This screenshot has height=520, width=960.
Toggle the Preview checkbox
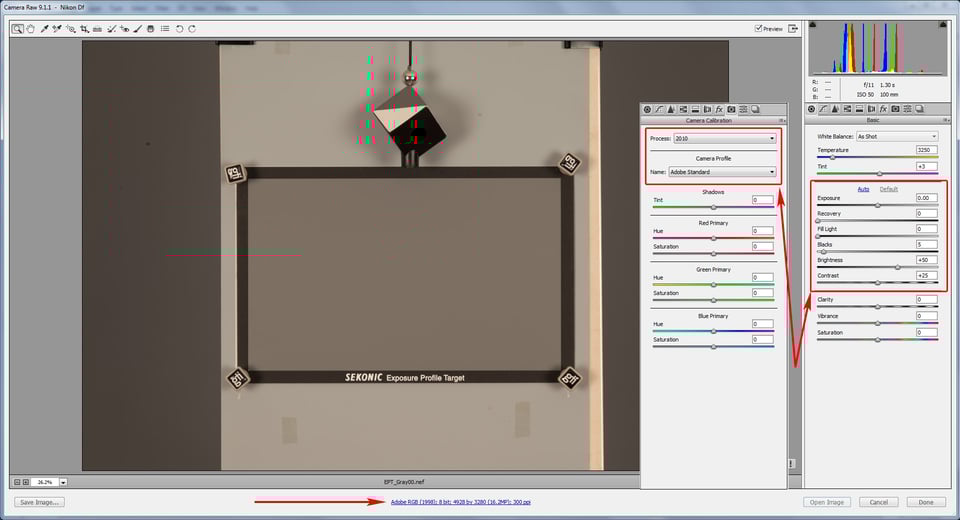(x=759, y=29)
